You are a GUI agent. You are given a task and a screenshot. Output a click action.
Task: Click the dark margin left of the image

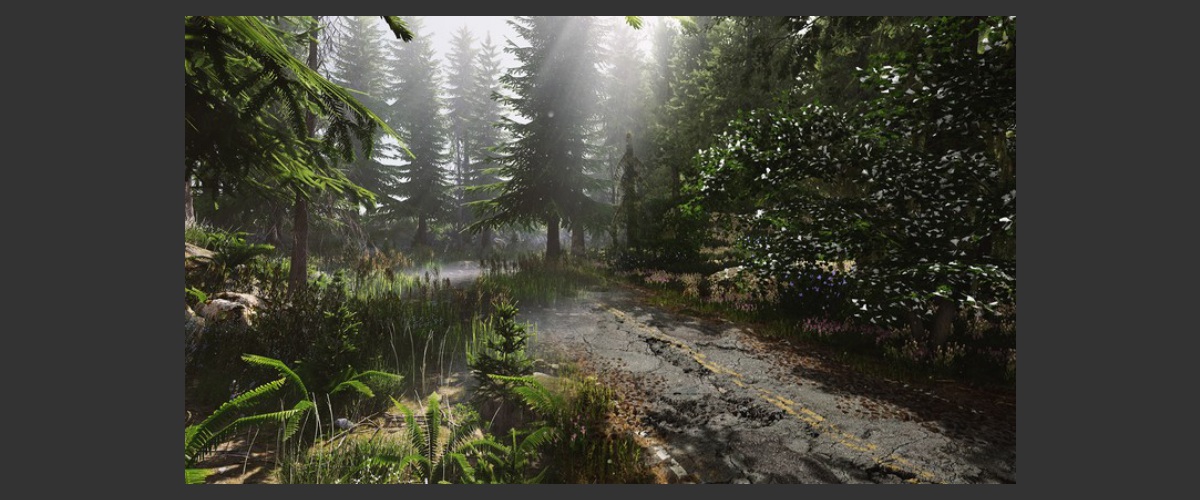(92, 250)
